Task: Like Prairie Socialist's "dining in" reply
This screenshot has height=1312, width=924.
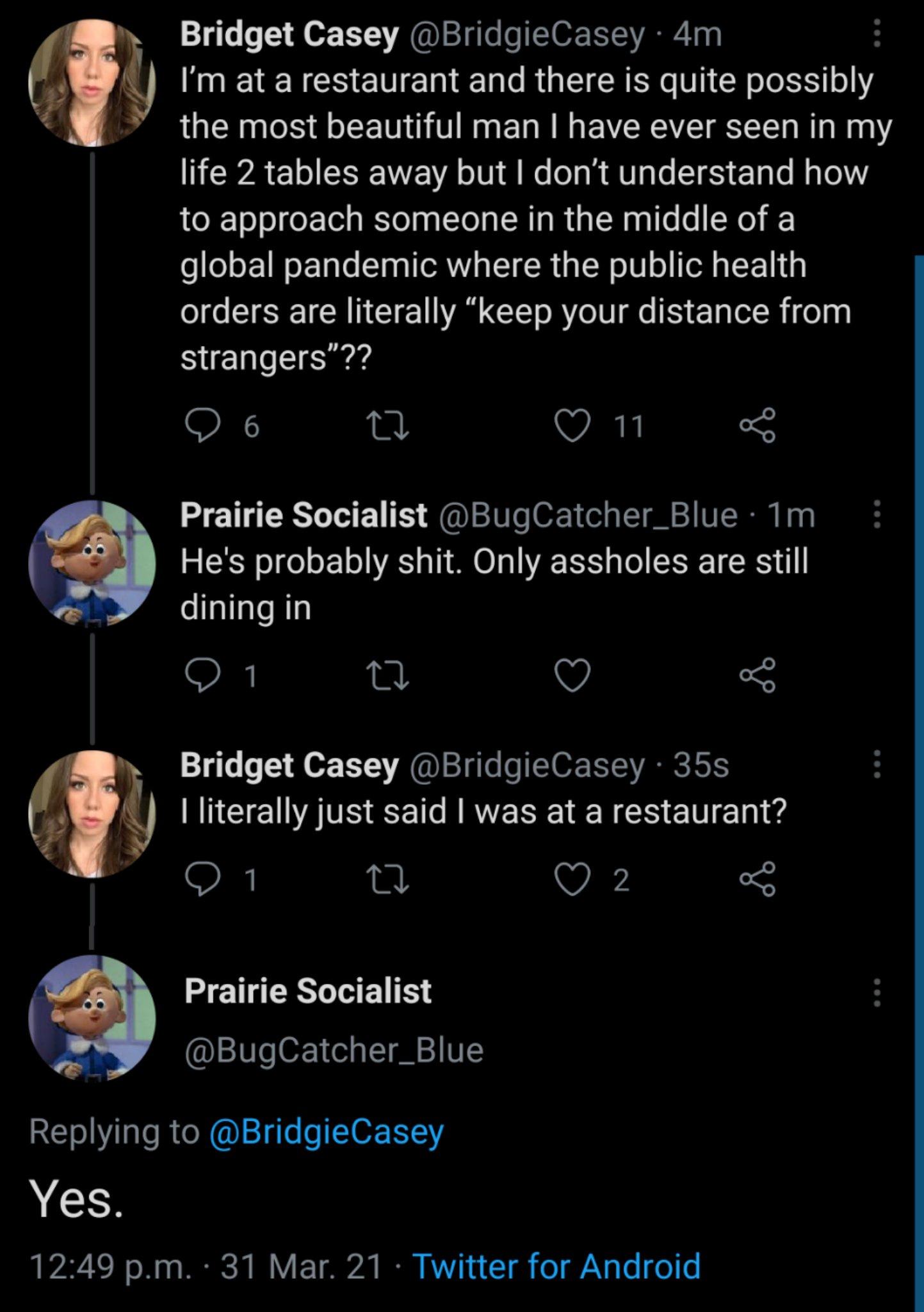Action: point(572,675)
